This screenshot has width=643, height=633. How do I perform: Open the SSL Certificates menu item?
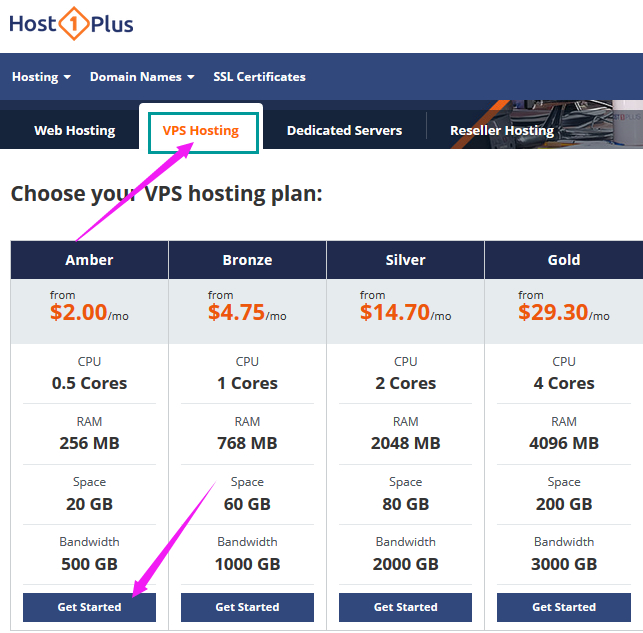pos(259,77)
